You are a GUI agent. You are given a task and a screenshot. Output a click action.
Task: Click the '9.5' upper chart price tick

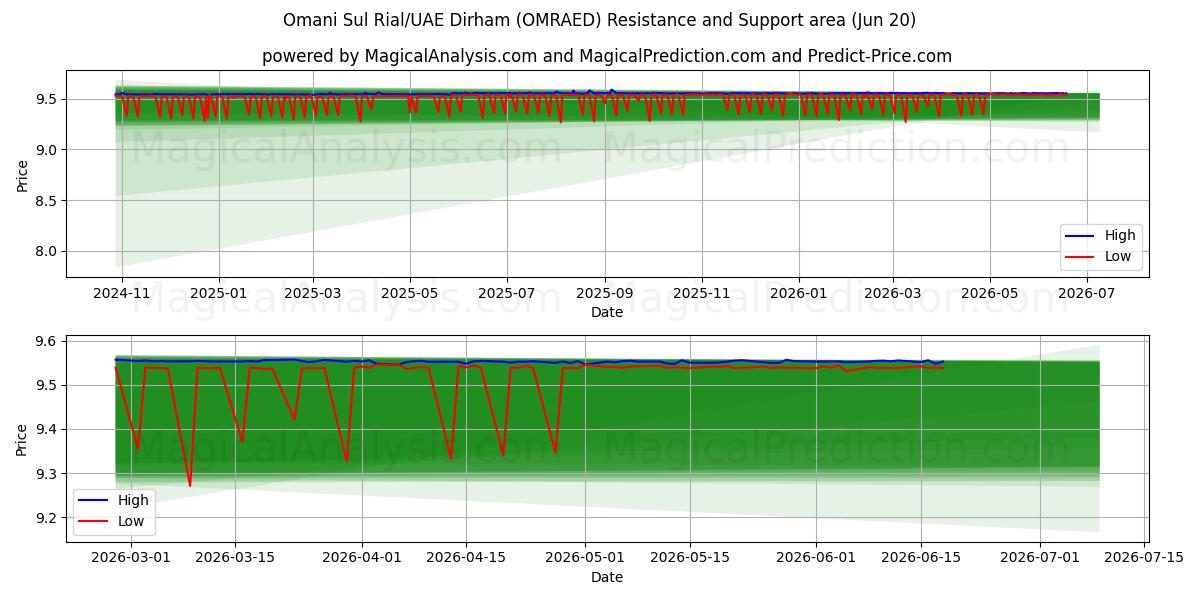(x=49, y=99)
